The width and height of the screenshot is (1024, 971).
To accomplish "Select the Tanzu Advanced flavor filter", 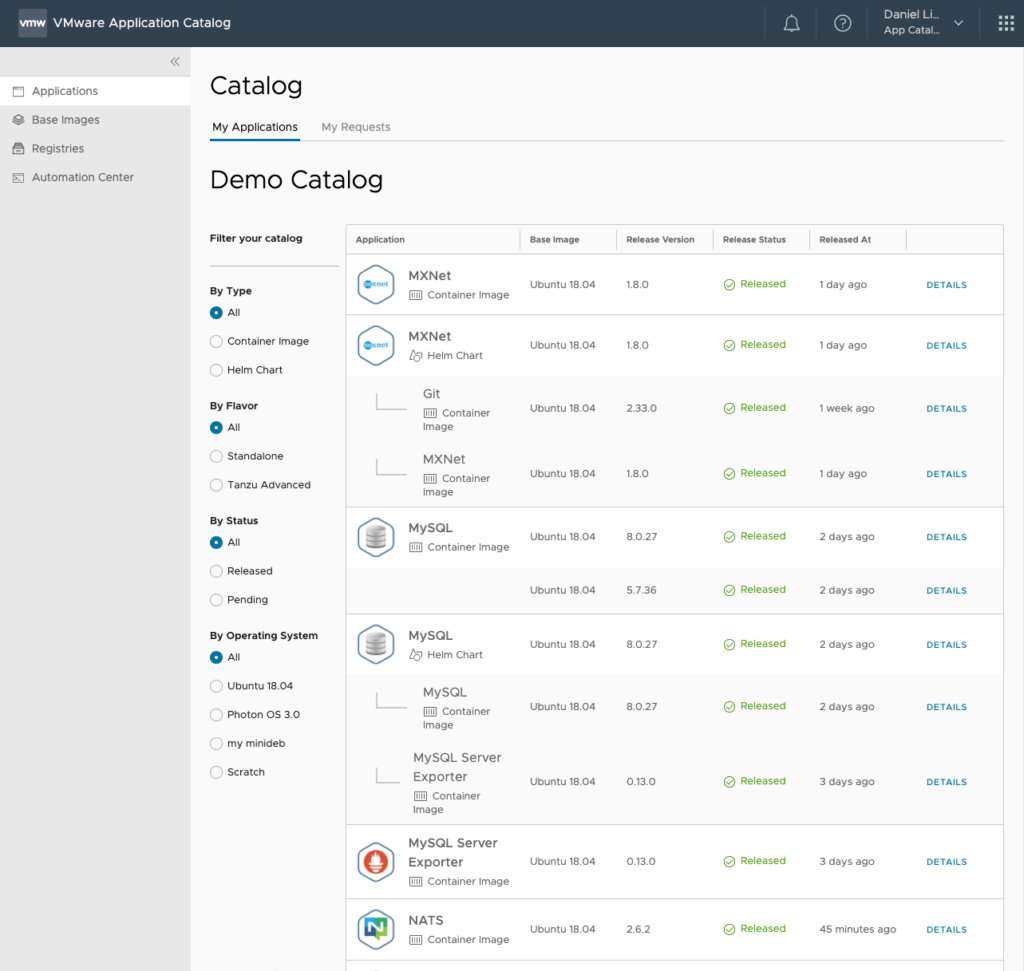I will pos(217,485).
